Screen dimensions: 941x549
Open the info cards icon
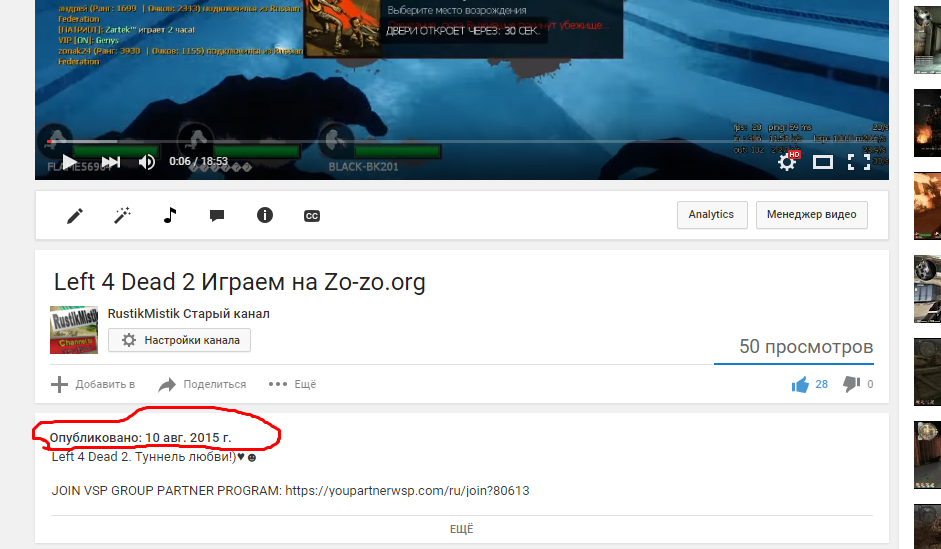click(x=265, y=215)
